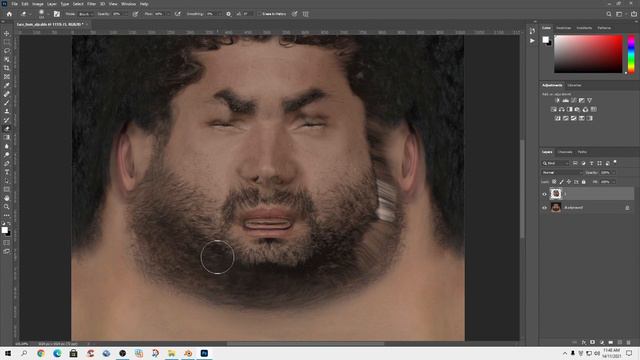The image size is (640, 360).
Task: Open the Window menu
Action: tap(128, 4)
